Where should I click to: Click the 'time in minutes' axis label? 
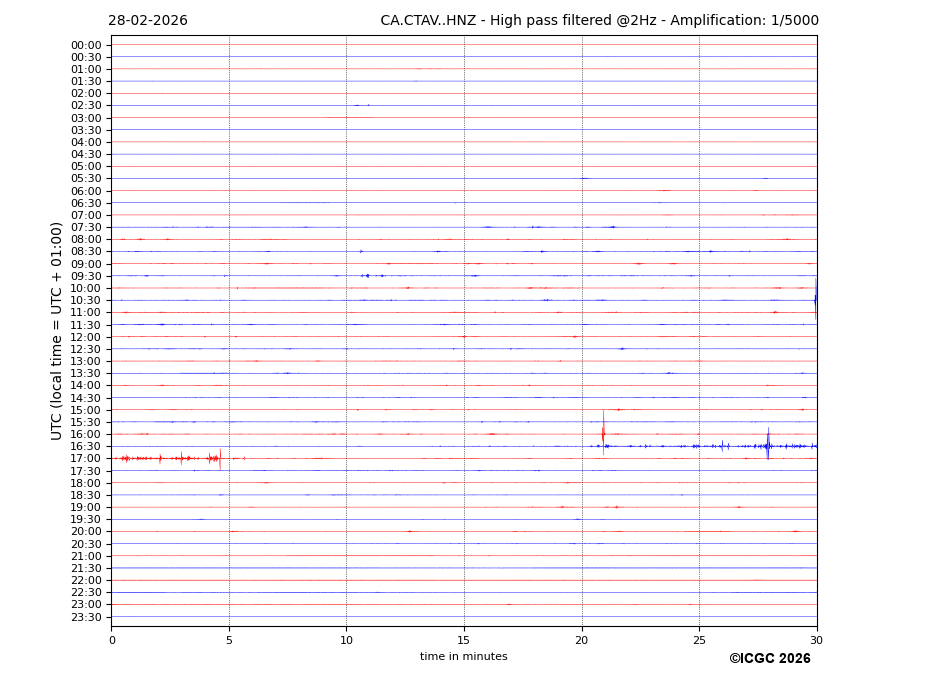(x=463, y=657)
